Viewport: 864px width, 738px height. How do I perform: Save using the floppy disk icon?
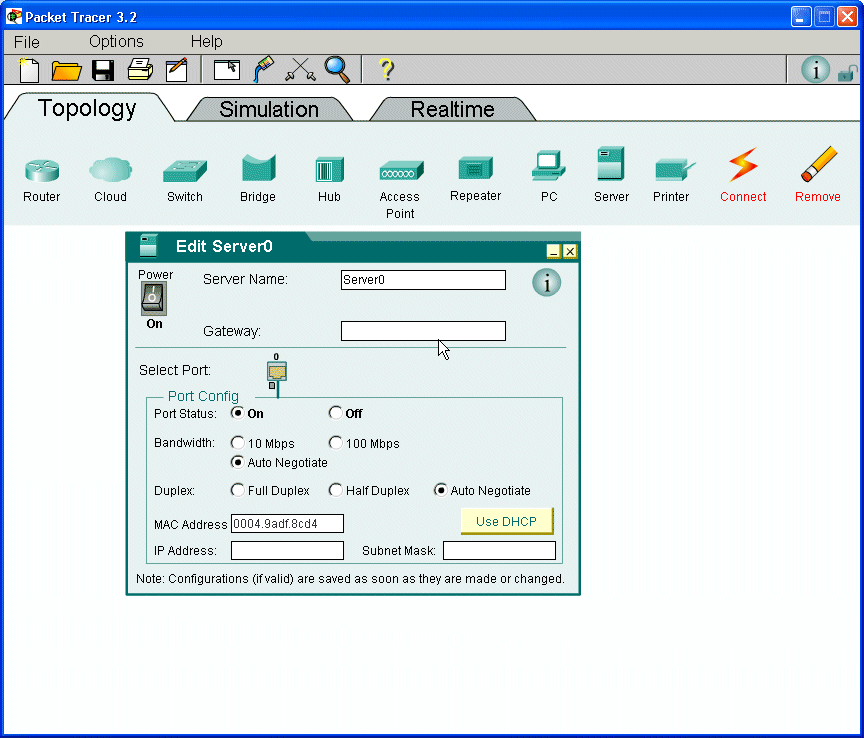click(x=103, y=71)
